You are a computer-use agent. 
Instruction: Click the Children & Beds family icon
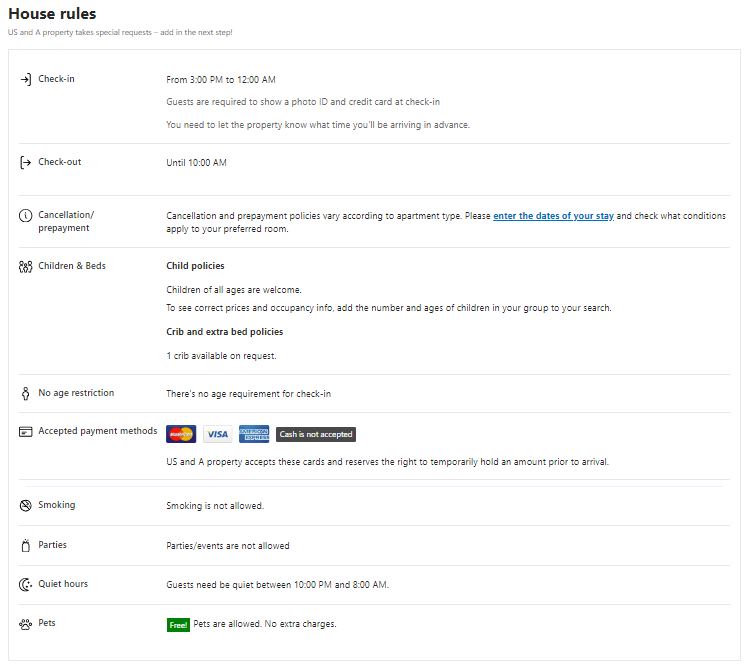point(26,267)
